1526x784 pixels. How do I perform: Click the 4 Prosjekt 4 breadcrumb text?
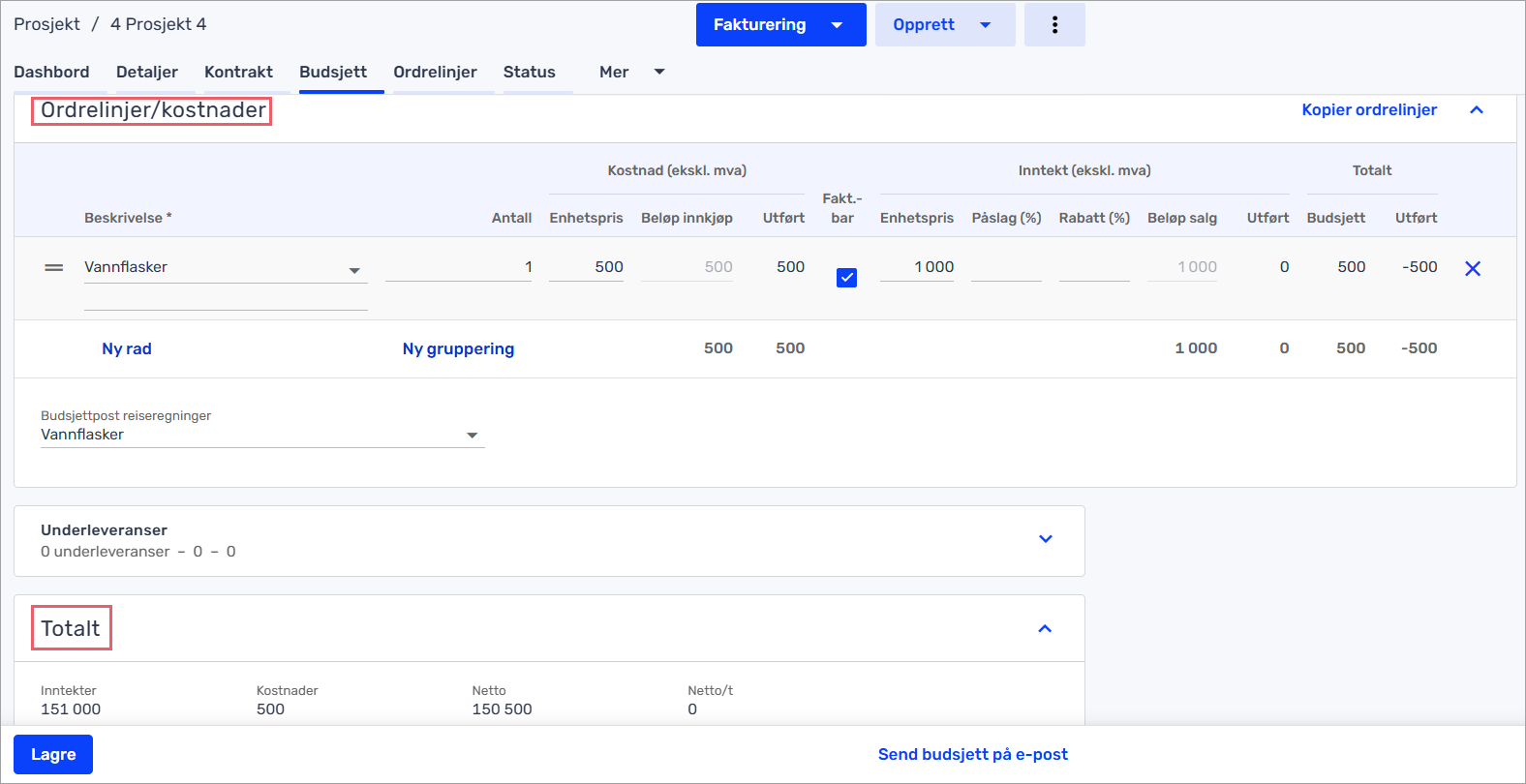point(158,24)
